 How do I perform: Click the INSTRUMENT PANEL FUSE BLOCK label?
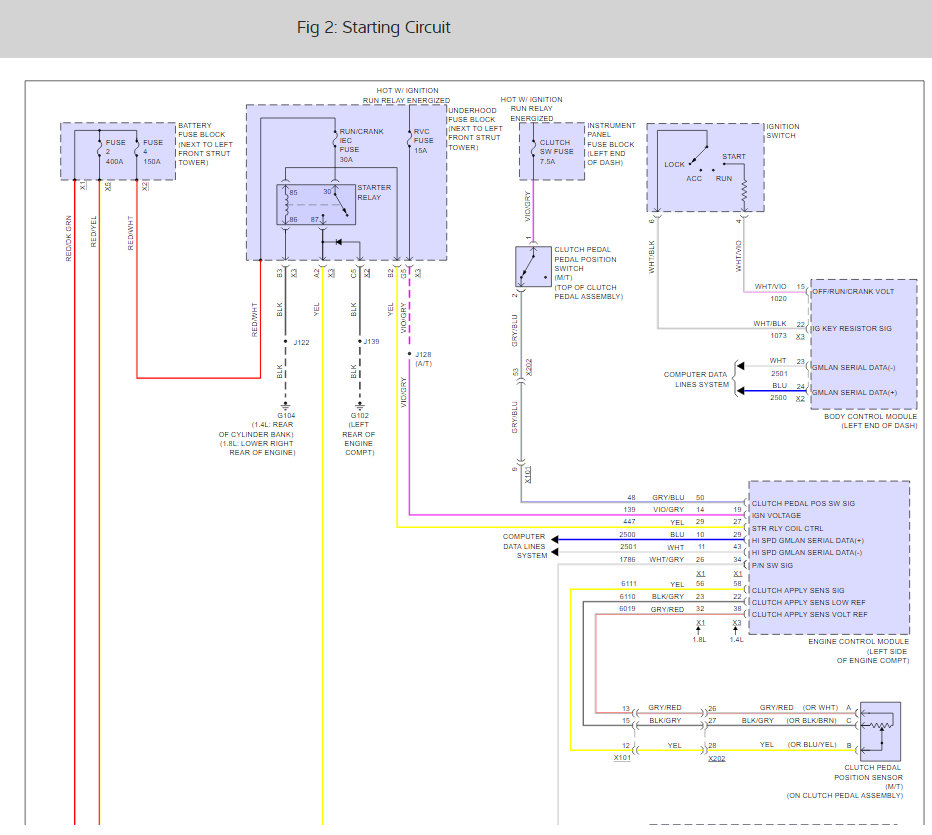(611, 135)
